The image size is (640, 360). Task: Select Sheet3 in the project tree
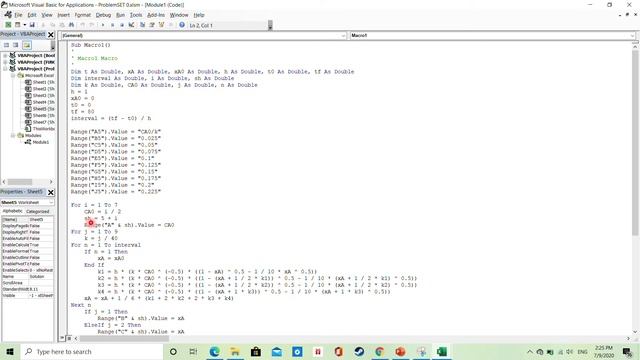[x=40, y=96]
